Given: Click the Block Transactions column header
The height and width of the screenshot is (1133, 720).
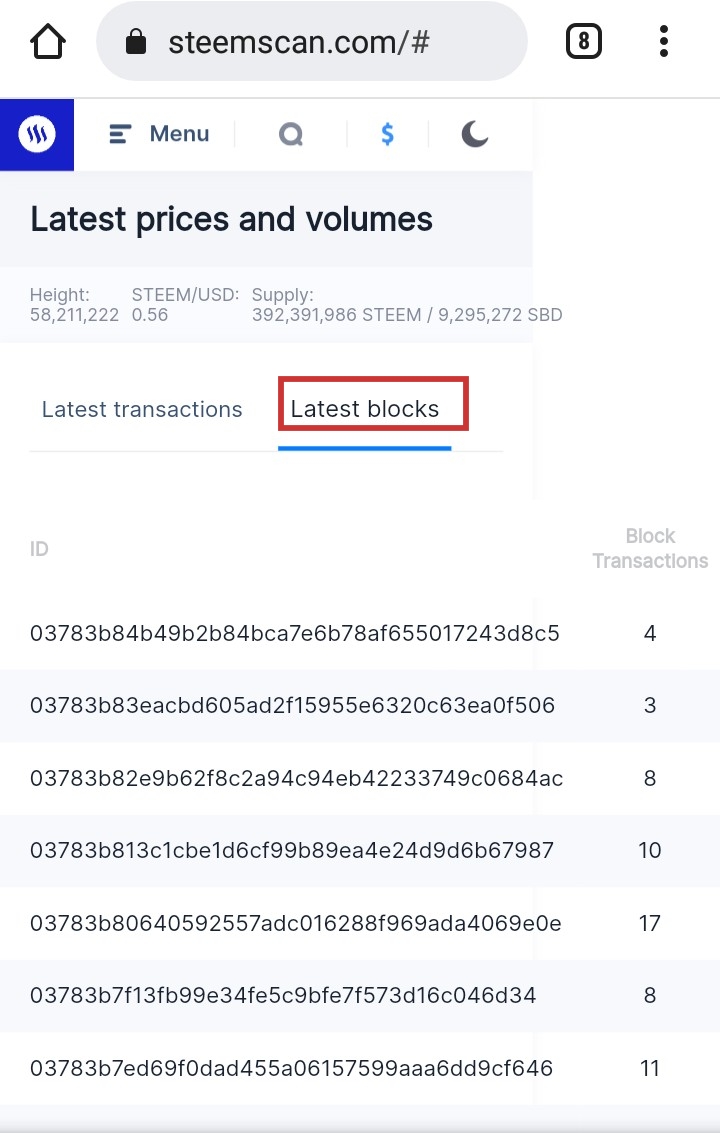Looking at the screenshot, I should pyautogui.click(x=650, y=548).
